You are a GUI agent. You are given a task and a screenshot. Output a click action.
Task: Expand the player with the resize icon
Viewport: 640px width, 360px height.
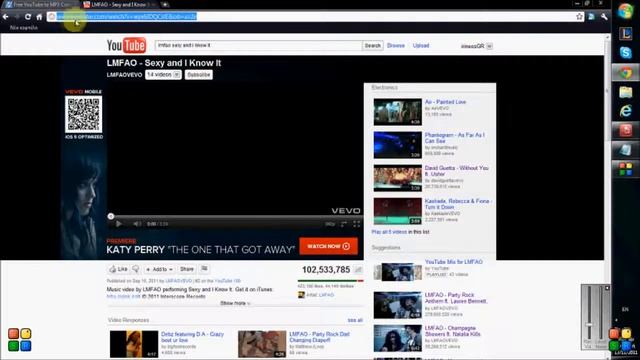(x=344, y=224)
